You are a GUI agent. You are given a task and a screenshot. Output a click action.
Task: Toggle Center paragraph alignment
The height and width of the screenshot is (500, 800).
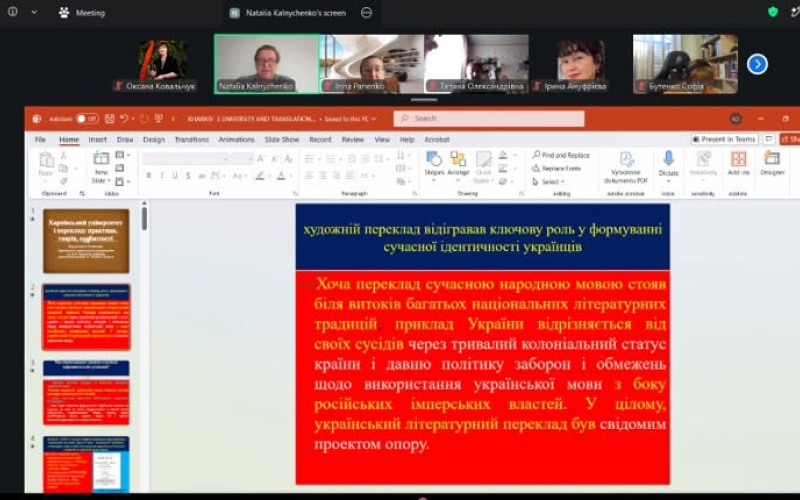[x=323, y=176]
